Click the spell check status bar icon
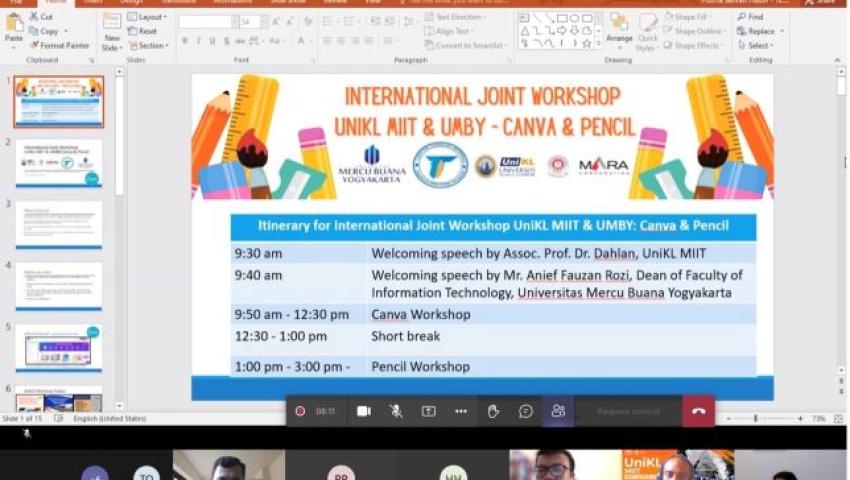The image size is (850, 480). click(x=59, y=419)
